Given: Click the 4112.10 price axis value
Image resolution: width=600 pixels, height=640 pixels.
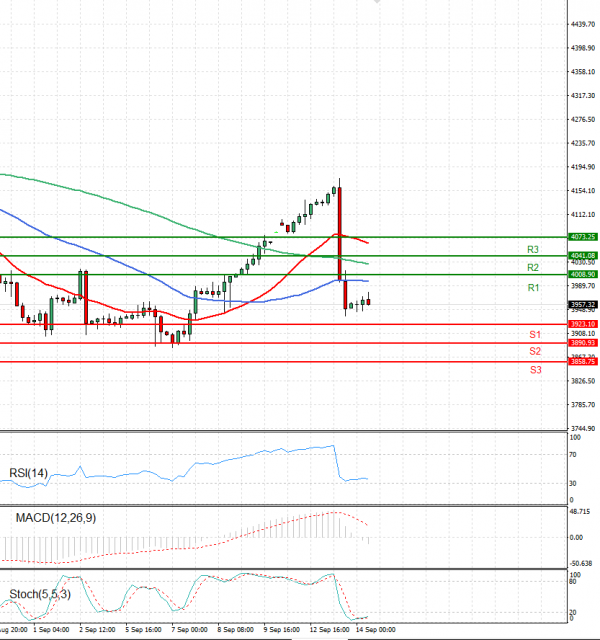Looking at the screenshot, I should (x=583, y=215).
